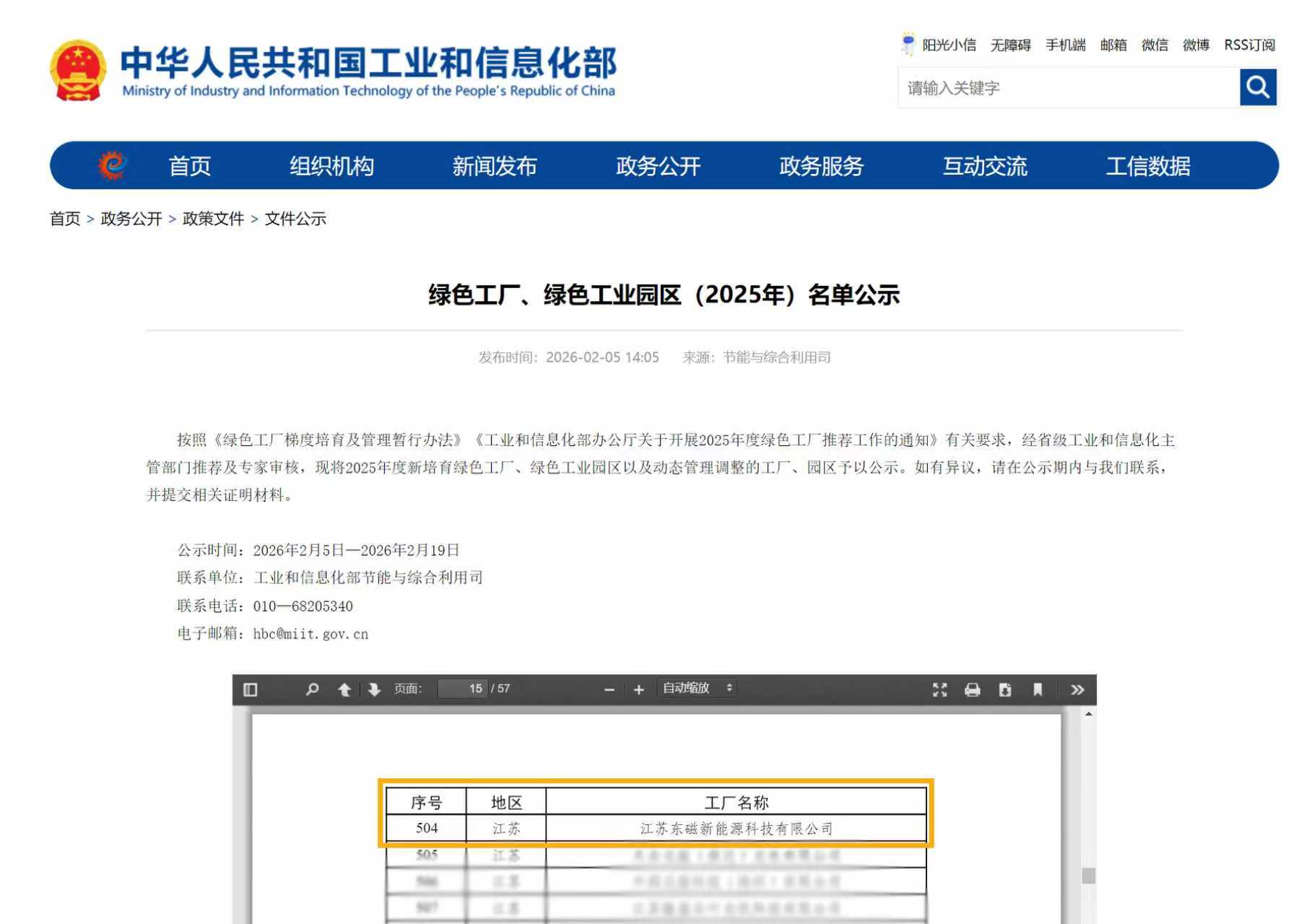Screen dimensions: 1312x924
Task: Open the PDF find-in-document search
Action: point(312,689)
